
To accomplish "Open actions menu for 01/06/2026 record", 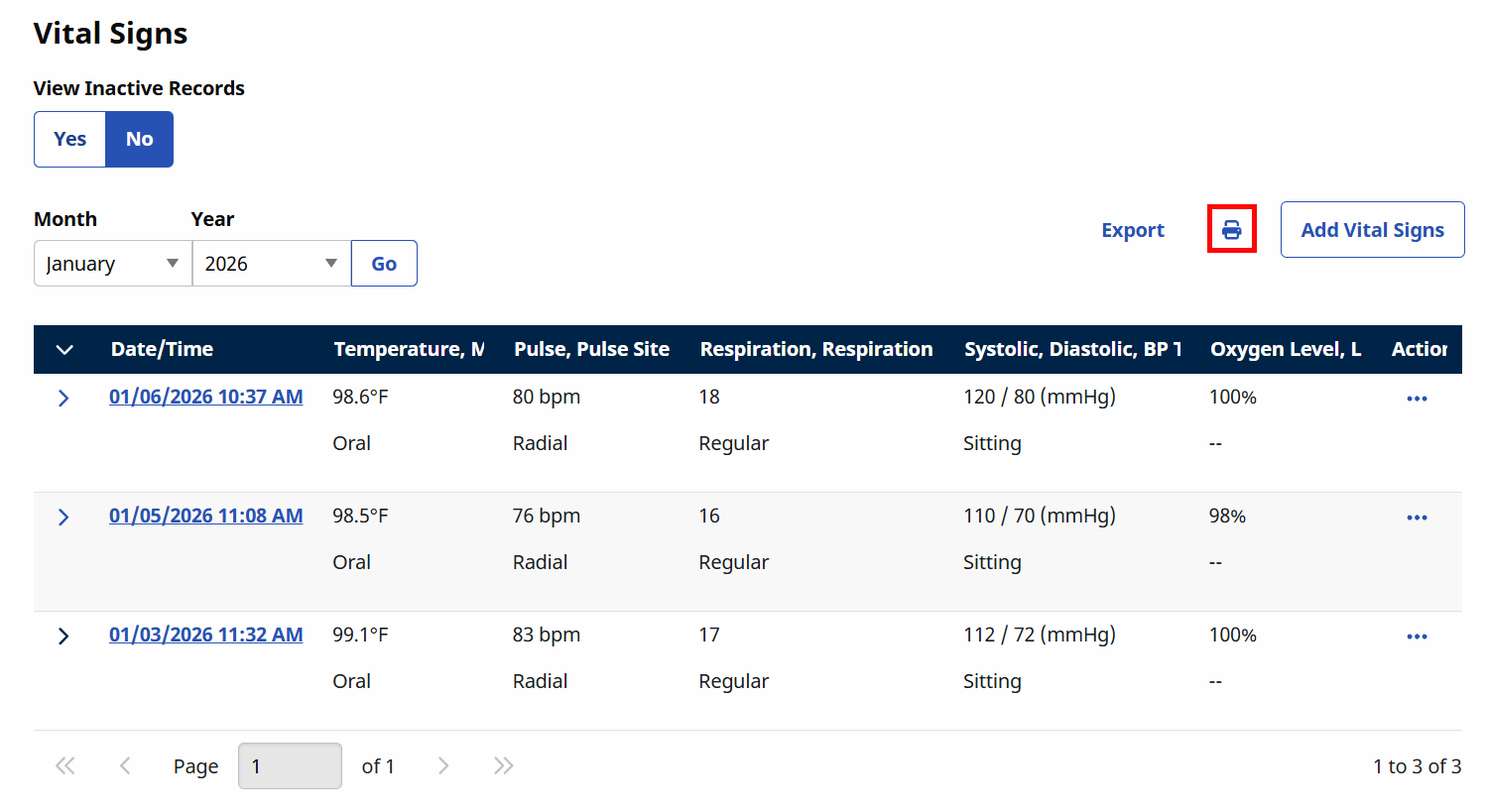I will pyautogui.click(x=1417, y=399).
